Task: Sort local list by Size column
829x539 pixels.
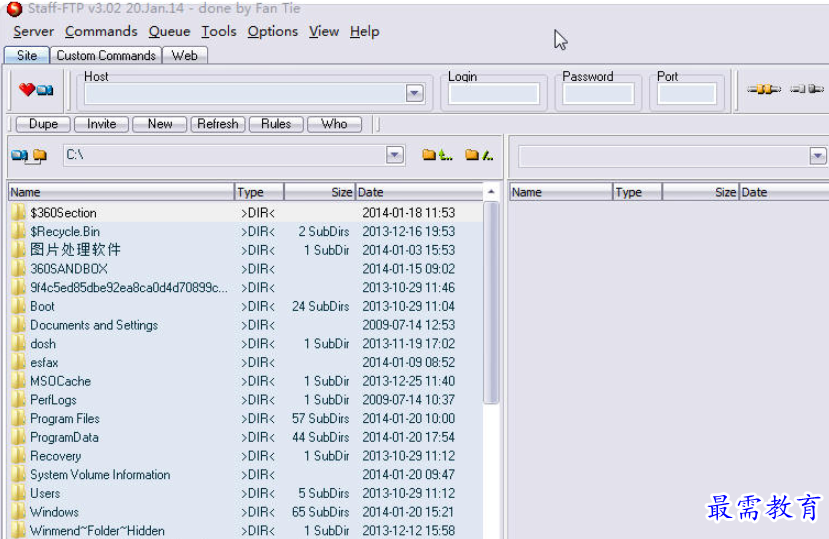Action: [319, 192]
